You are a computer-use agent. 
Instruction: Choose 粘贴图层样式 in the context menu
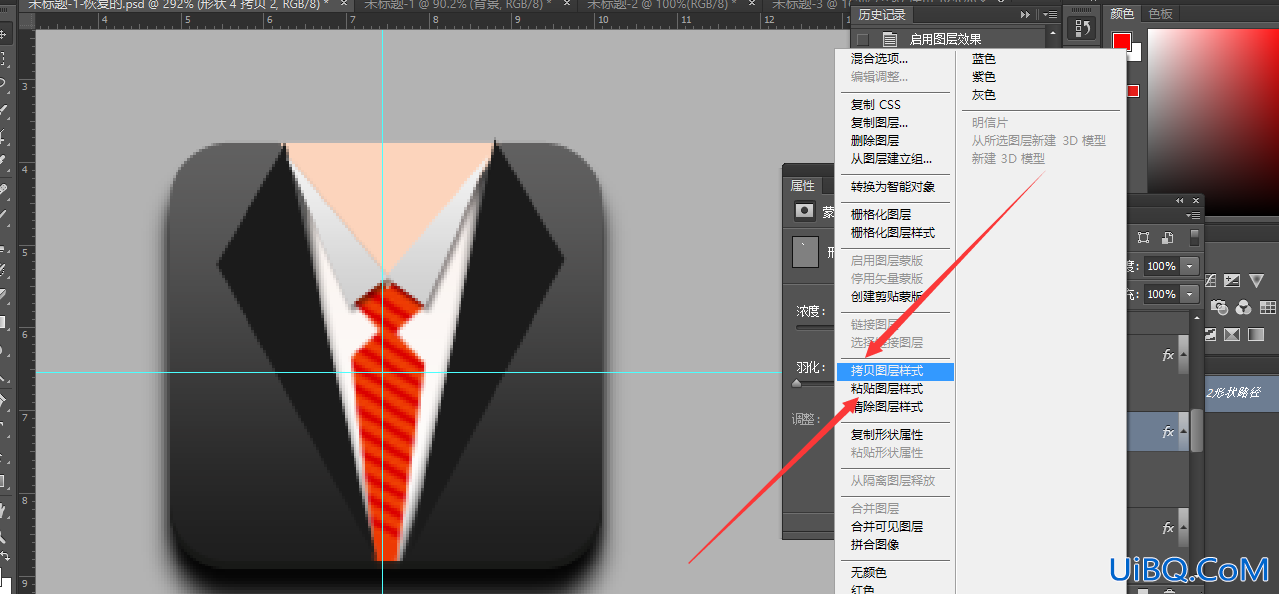(887, 389)
